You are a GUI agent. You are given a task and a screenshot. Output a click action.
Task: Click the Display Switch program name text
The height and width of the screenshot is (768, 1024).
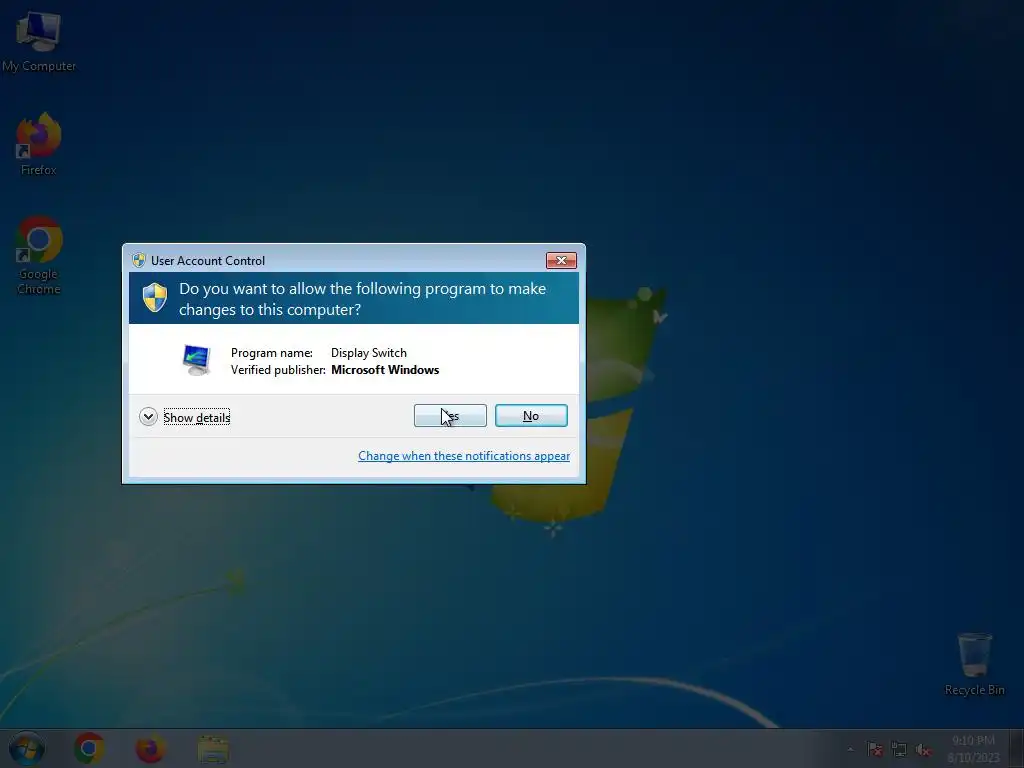click(x=368, y=353)
